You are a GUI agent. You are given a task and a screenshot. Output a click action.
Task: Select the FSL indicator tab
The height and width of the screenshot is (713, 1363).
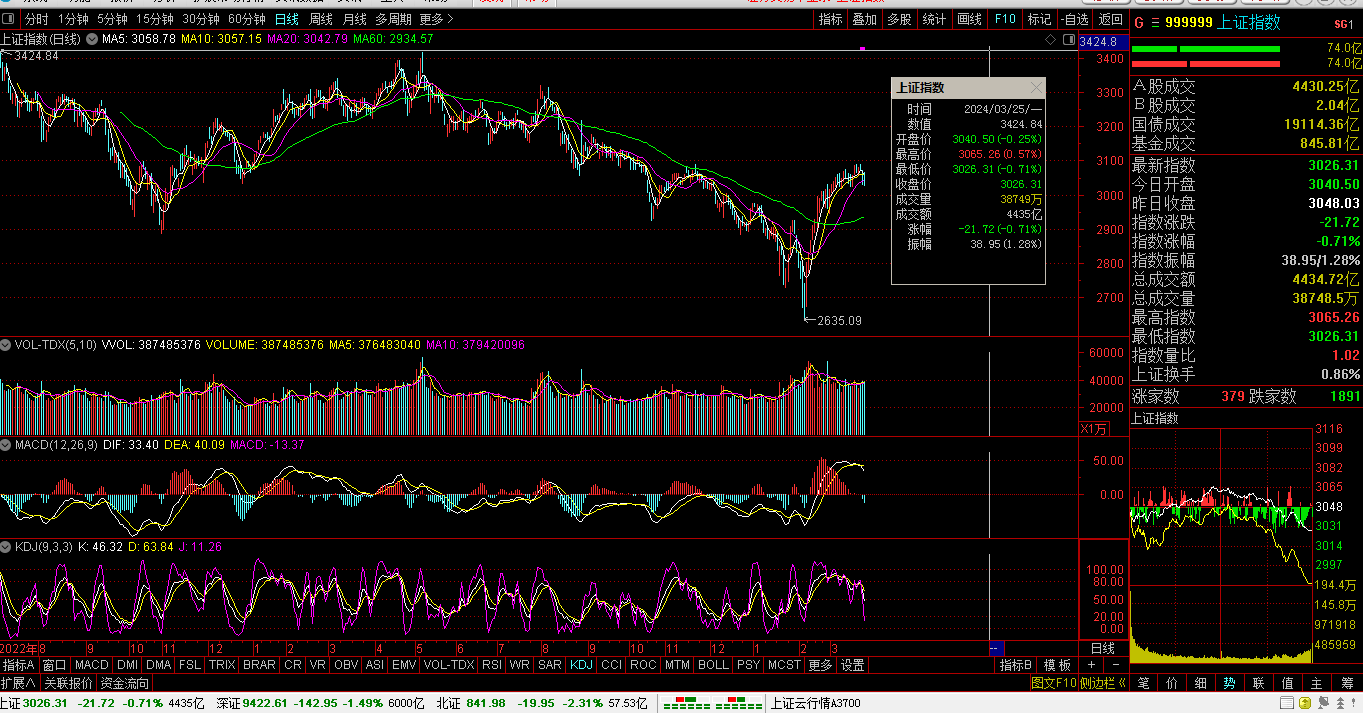tap(190, 665)
